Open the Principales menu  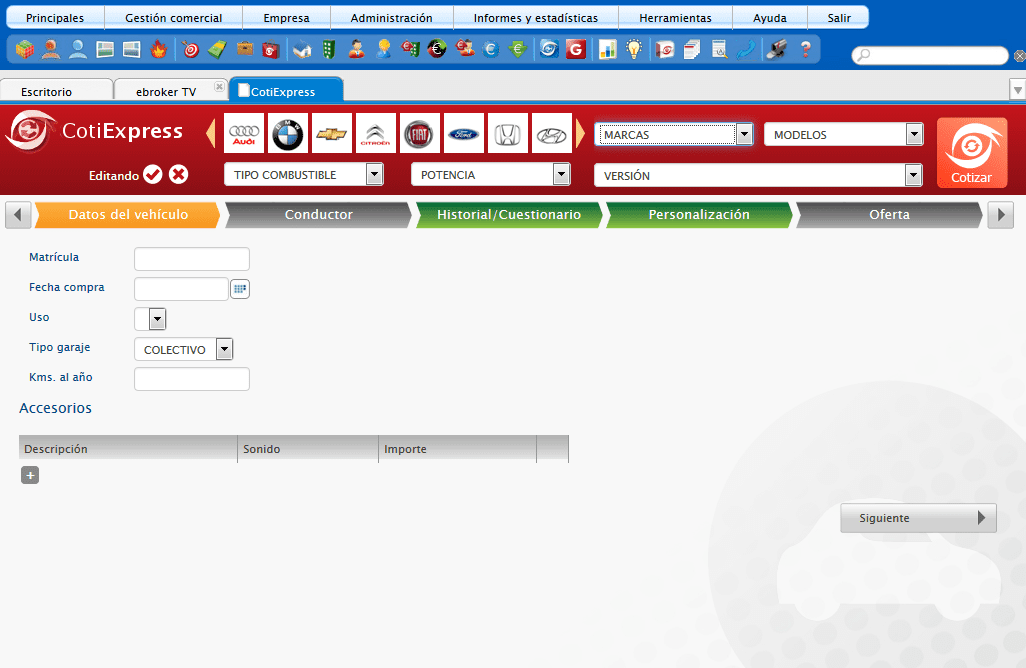pos(55,18)
